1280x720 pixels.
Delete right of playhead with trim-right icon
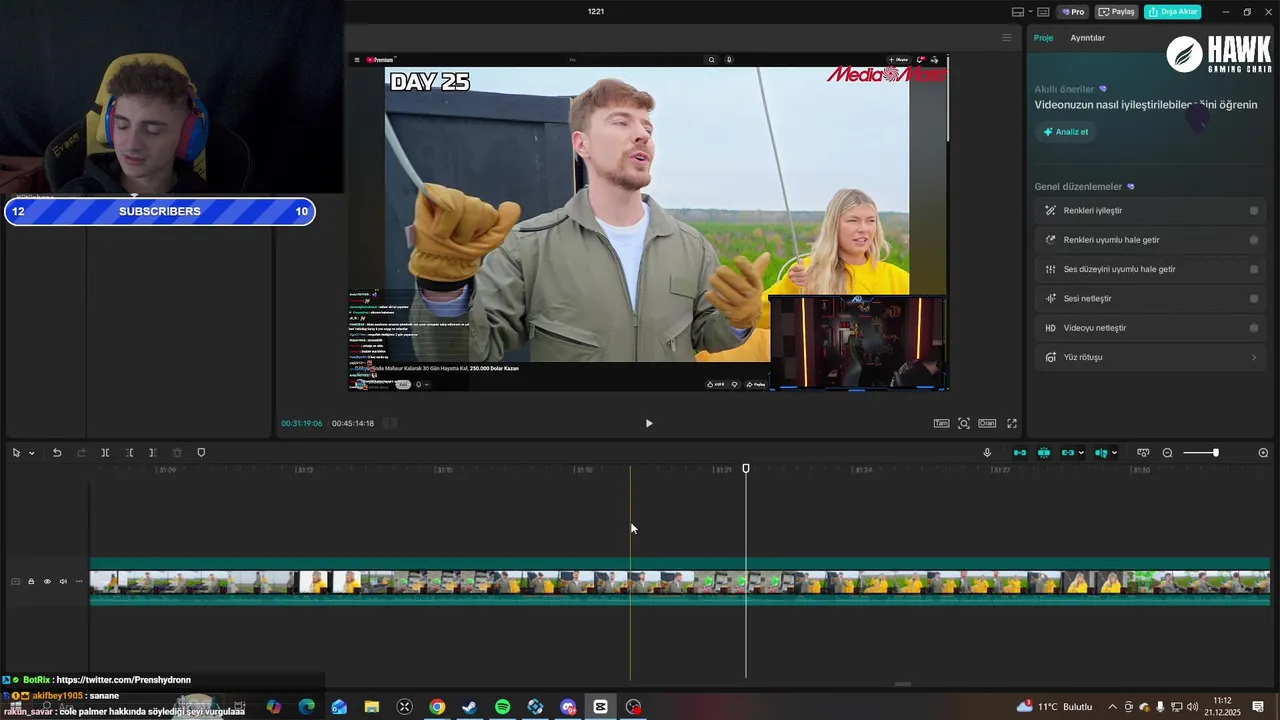point(153,453)
